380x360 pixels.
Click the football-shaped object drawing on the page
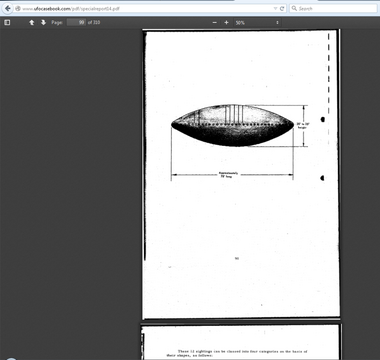point(232,125)
